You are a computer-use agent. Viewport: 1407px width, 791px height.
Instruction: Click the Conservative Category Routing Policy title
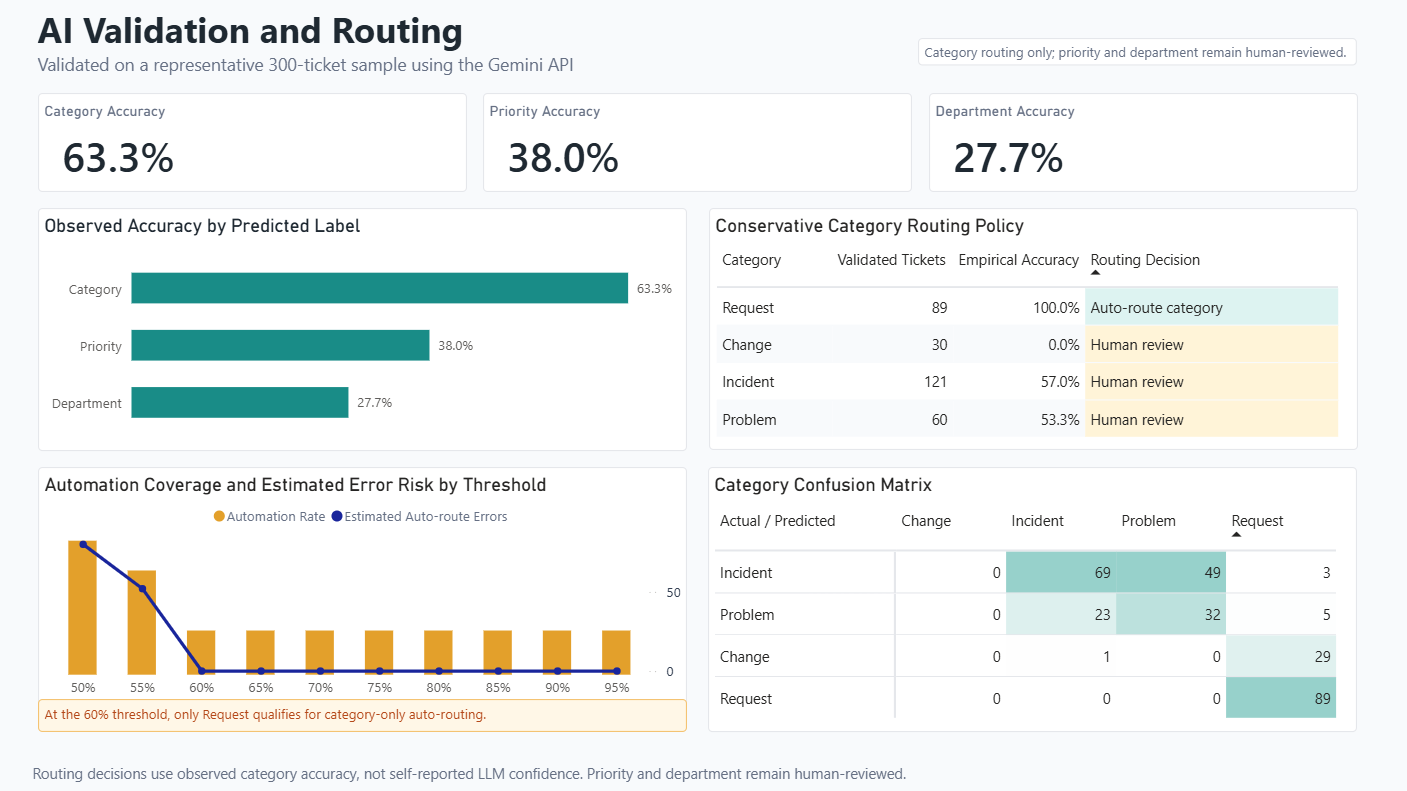(869, 226)
